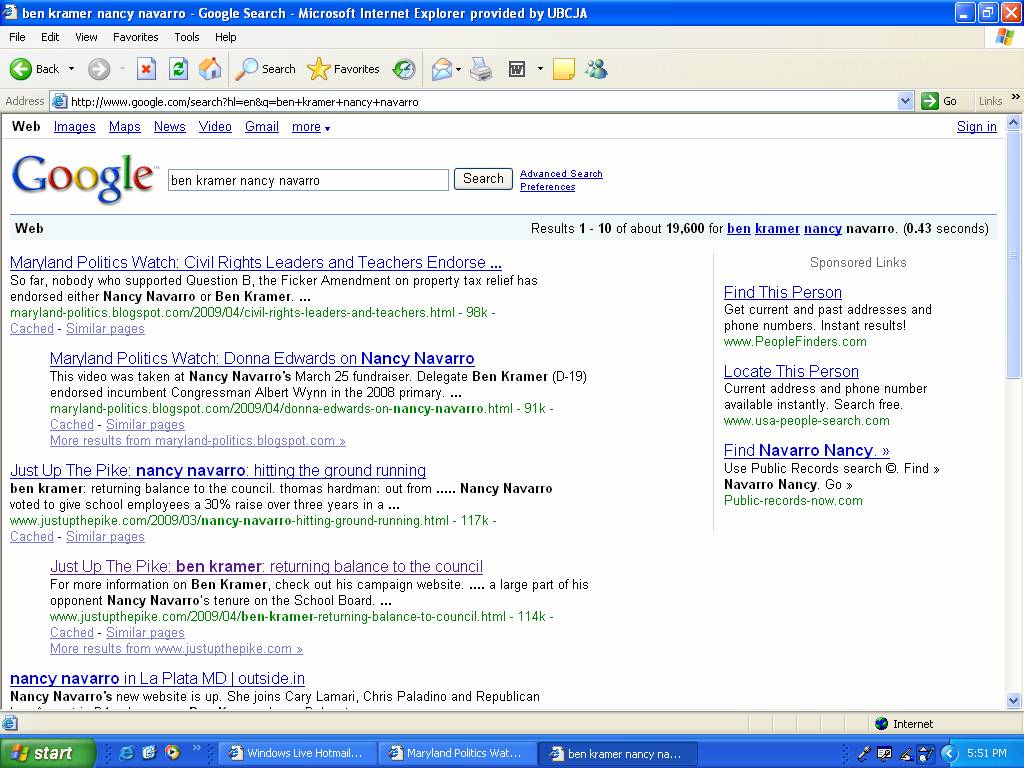Open the Maps link
The height and width of the screenshot is (768, 1024).
point(125,127)
